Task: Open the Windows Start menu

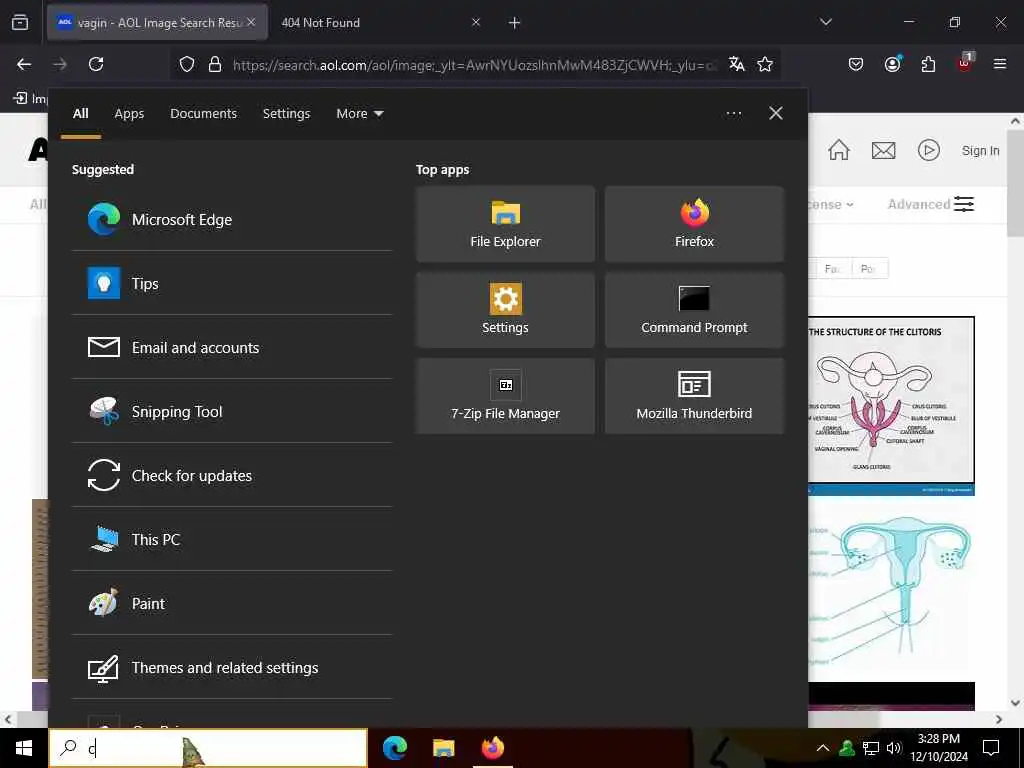Action: point(24,748)
